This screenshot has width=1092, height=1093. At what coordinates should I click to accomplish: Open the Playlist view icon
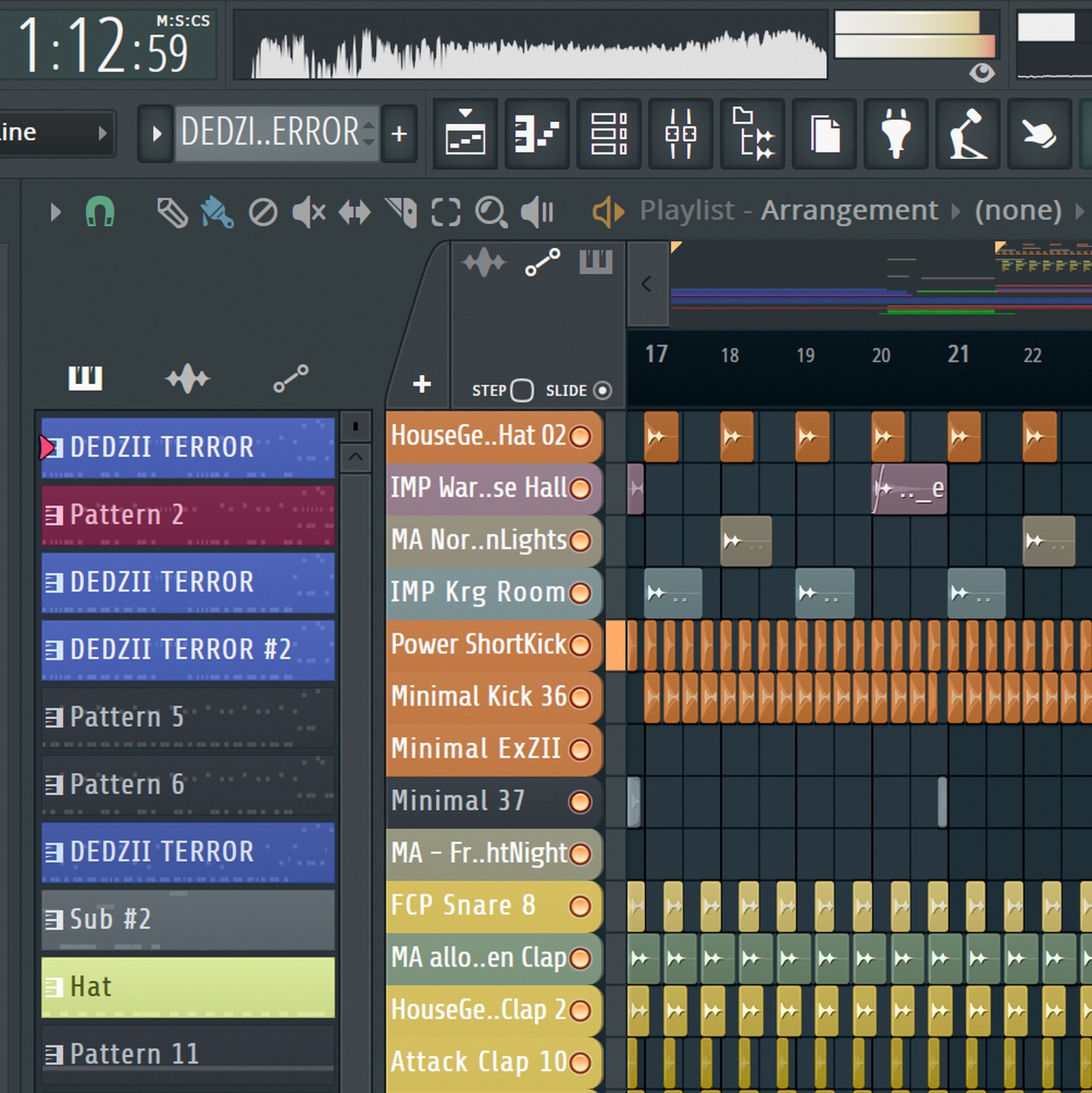(x=465, y=133)
